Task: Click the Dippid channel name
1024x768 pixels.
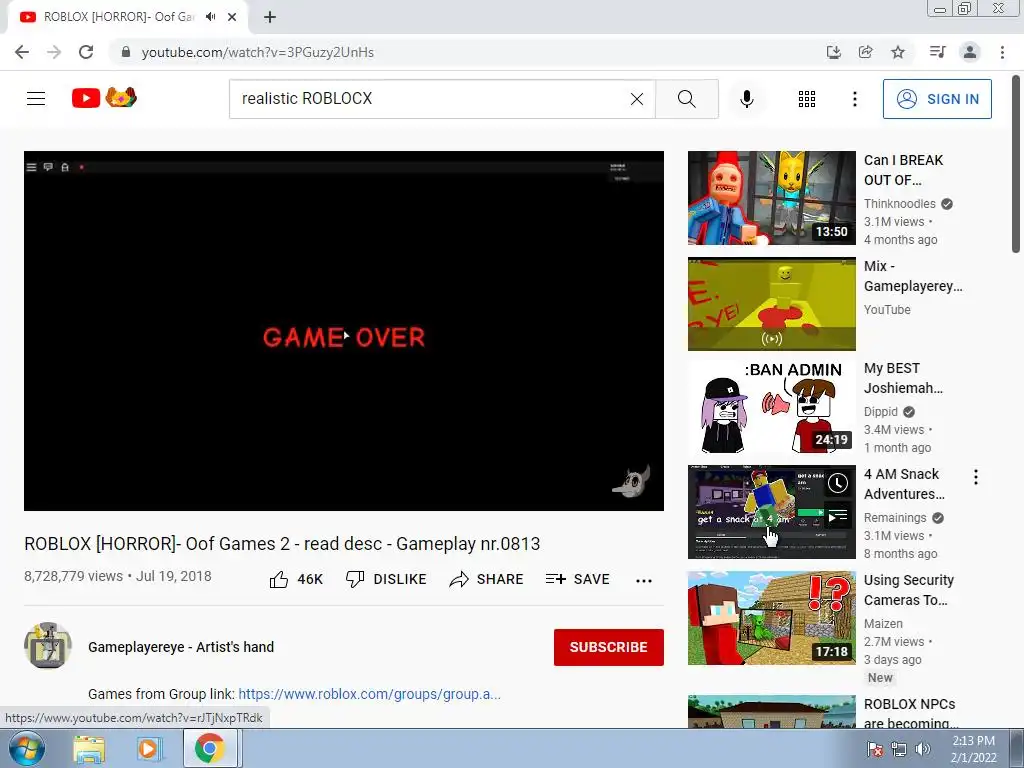Action: pyautogui.click(x=880, y=412)
